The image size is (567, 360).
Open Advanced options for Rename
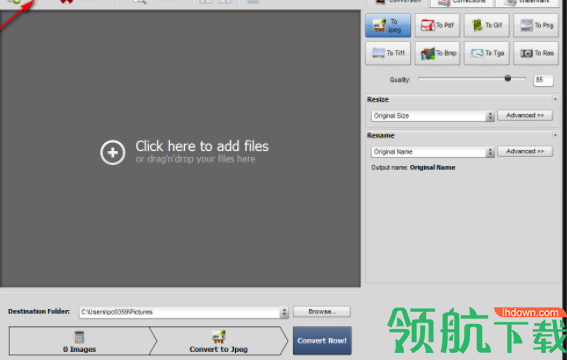525,151
